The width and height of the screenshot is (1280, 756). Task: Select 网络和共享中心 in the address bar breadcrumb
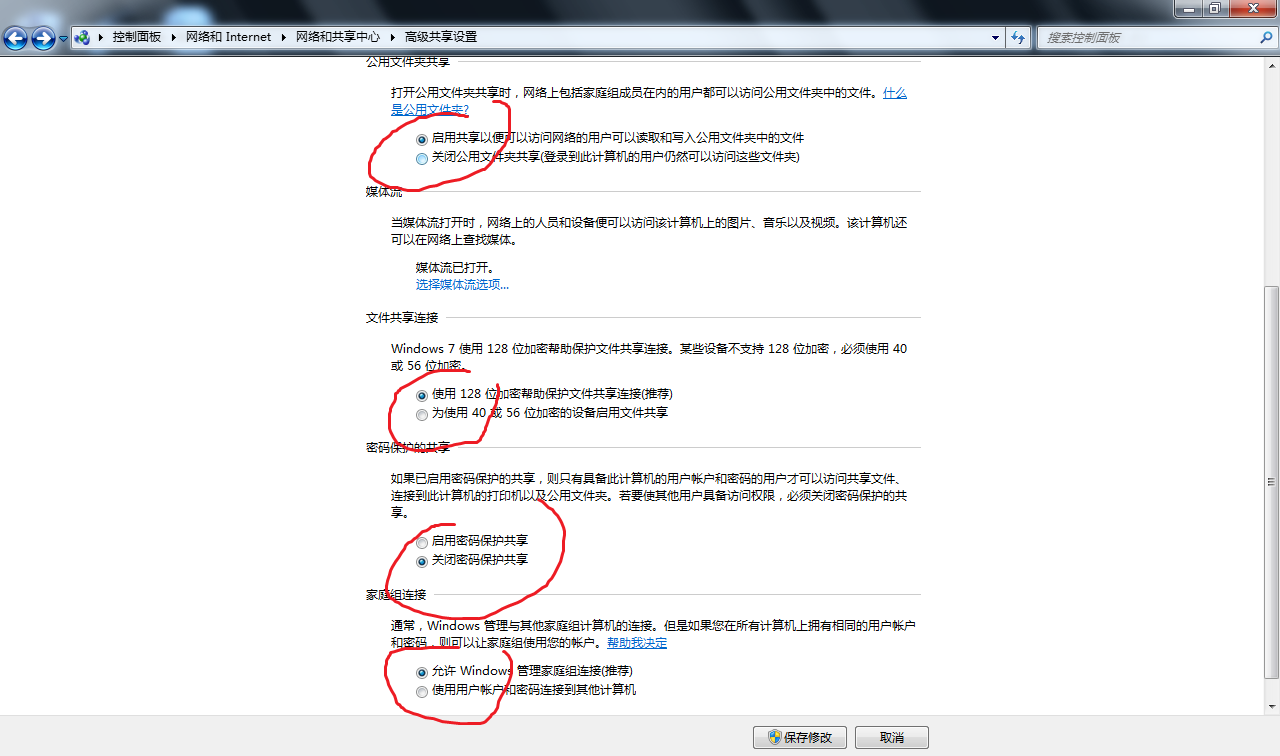point(338,37)
